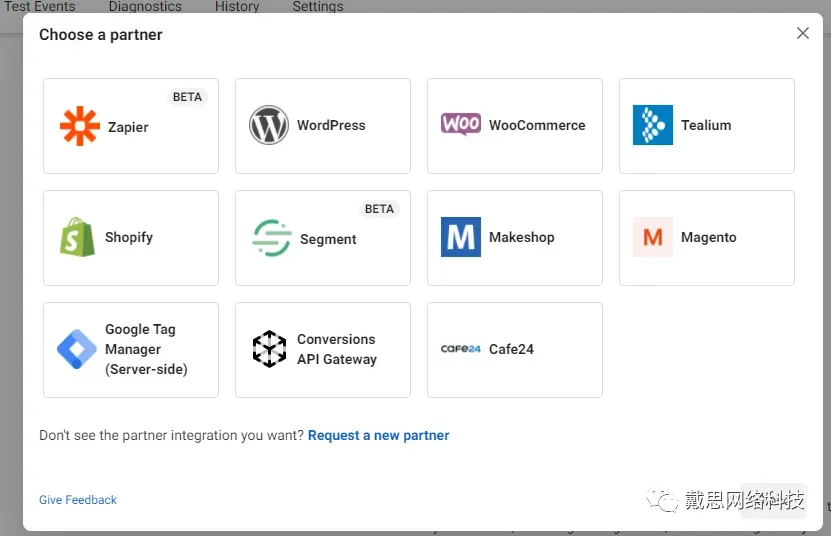Click the Choose a partner dialog title
Screen dimensions: 831x536
(x=101, y=35)
